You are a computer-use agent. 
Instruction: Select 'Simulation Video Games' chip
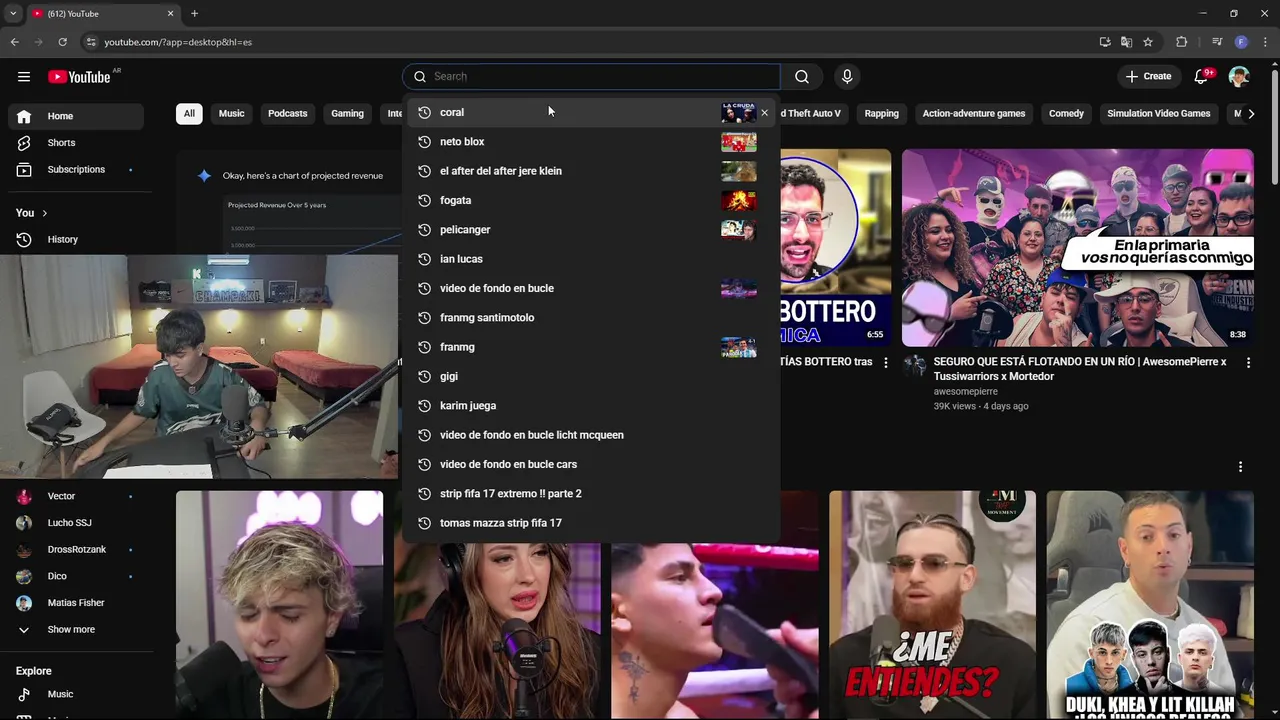tap(1158, 114)
